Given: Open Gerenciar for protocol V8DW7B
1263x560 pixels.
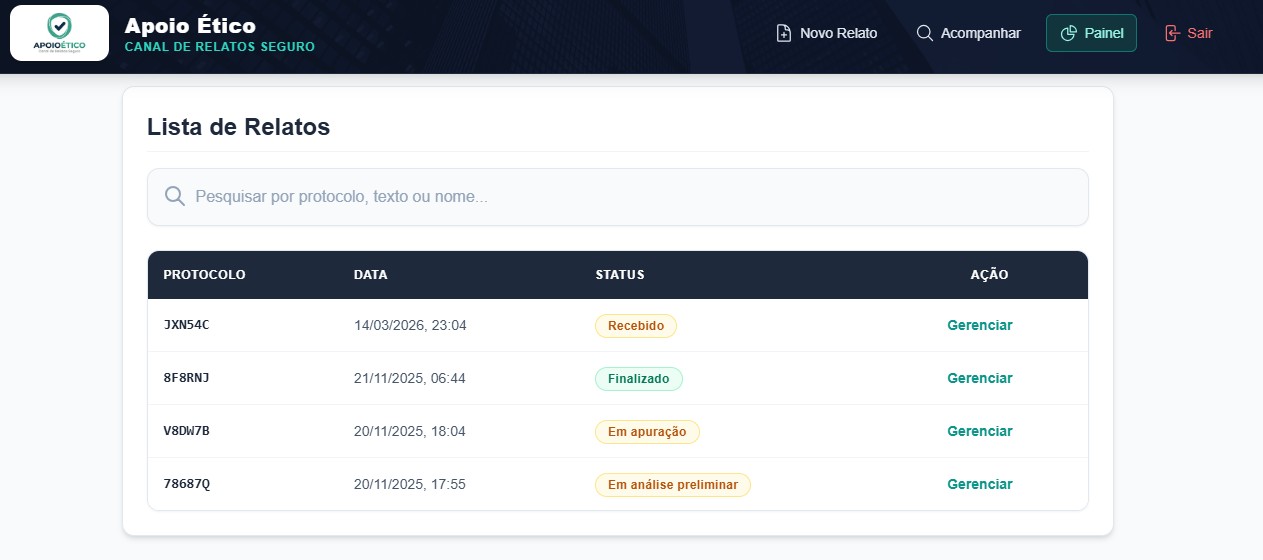Looking at the screenshot, I should pos(979,431).
